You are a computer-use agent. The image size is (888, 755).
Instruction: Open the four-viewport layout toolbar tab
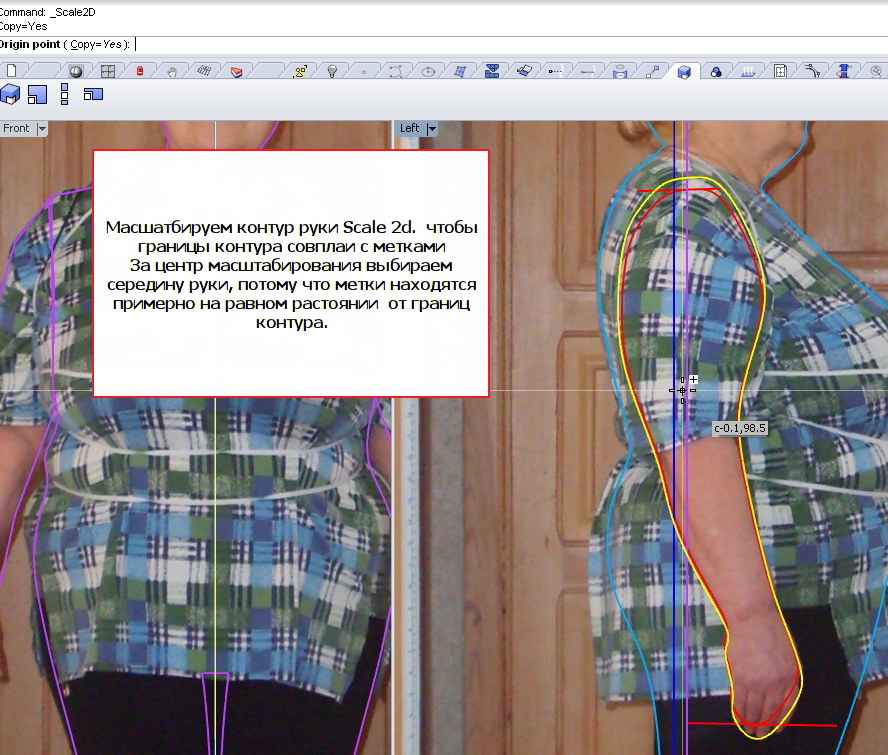[108, 71]
